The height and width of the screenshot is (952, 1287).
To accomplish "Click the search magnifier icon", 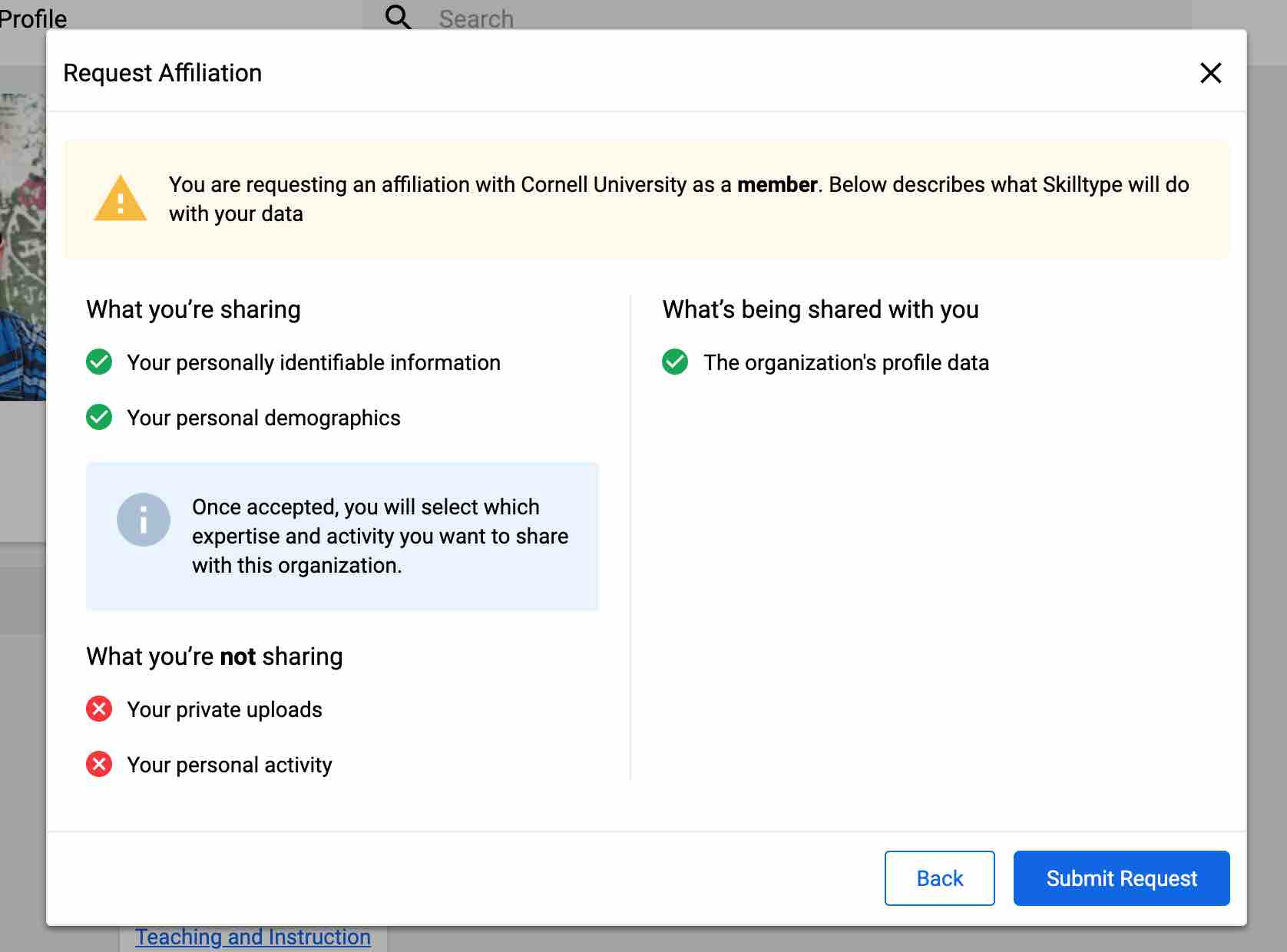I will click(398, 16).
